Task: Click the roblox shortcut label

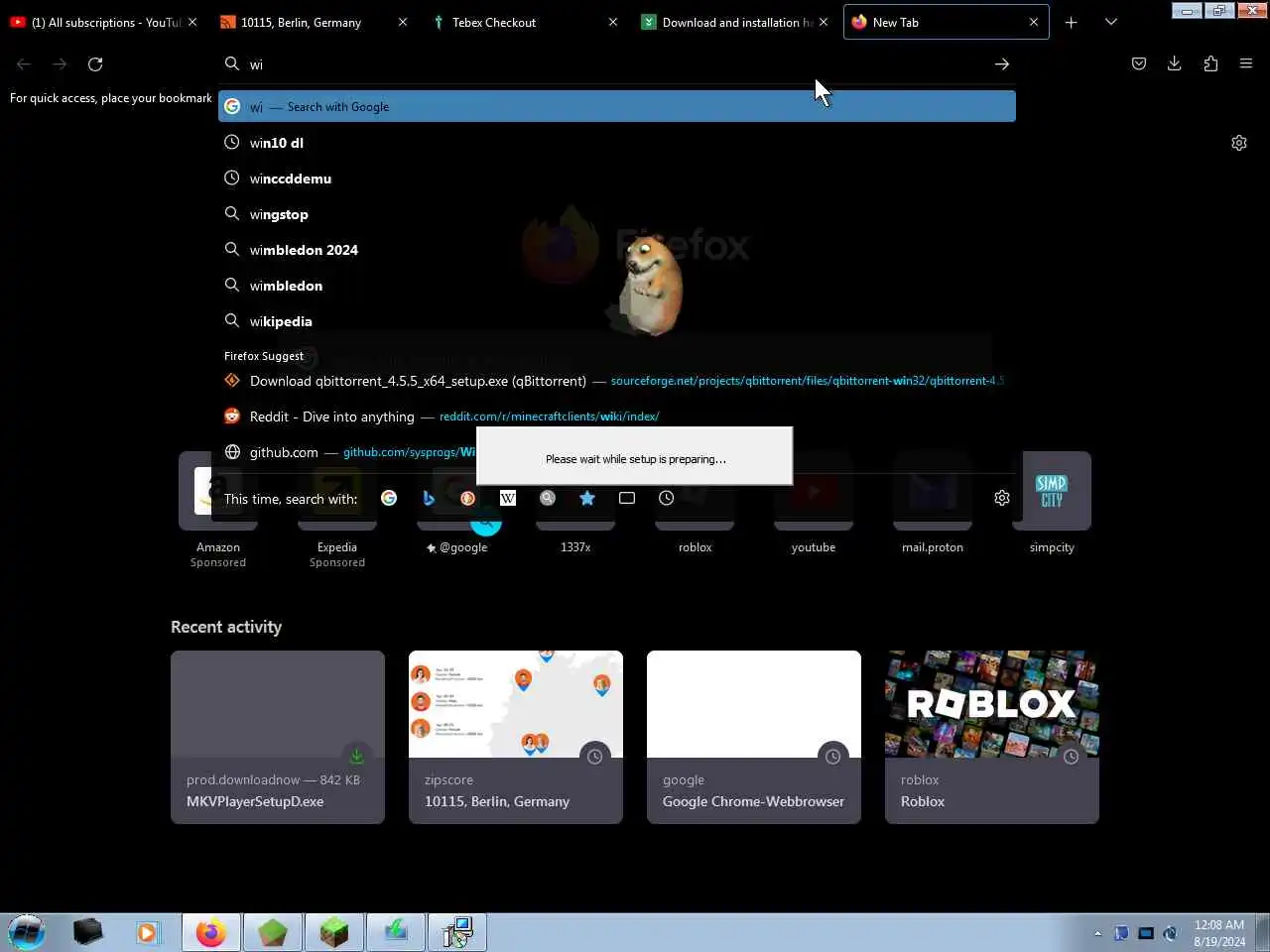Action: coord(695,547)
